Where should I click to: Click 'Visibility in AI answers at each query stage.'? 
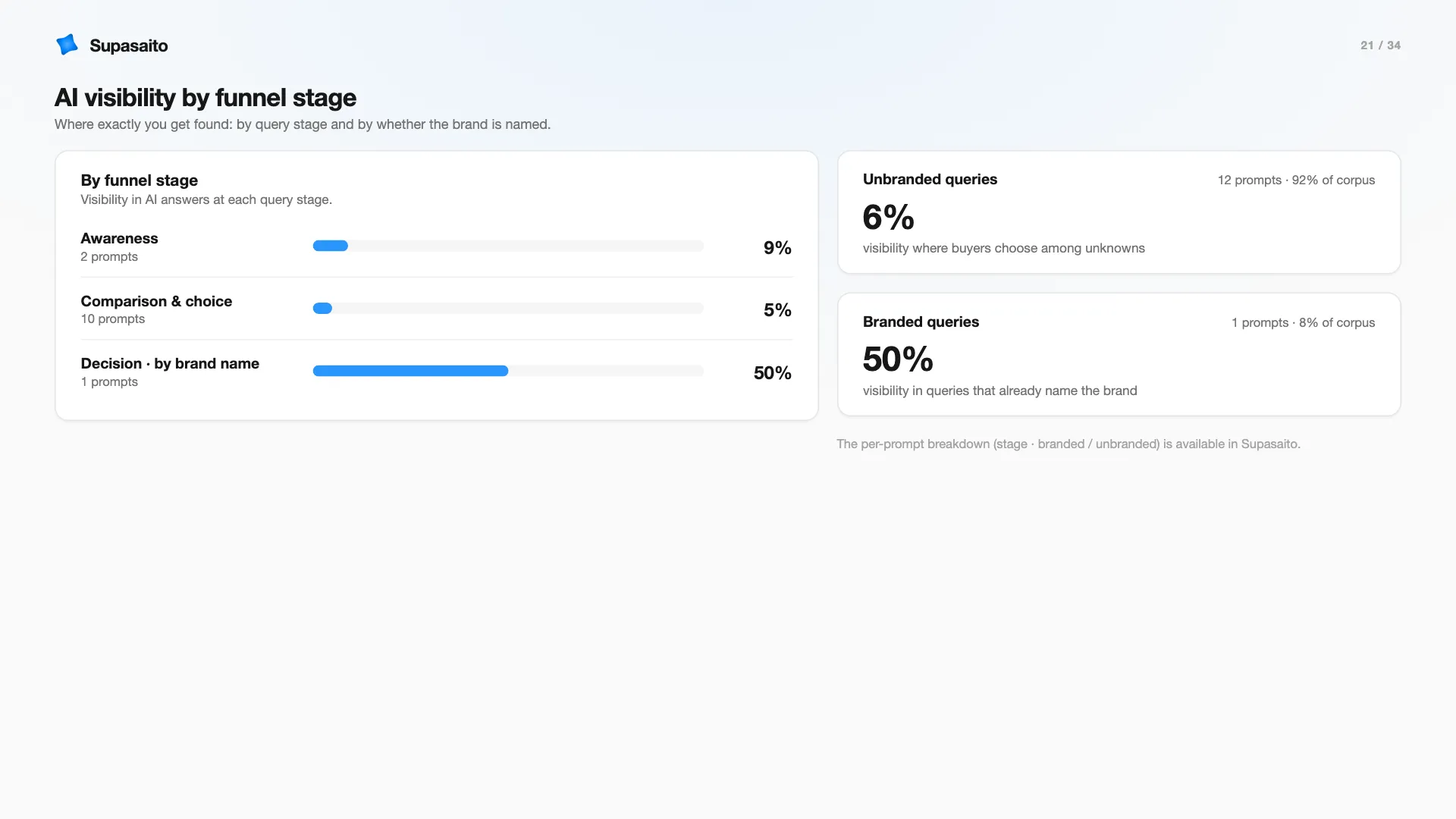tap(206, 200)
